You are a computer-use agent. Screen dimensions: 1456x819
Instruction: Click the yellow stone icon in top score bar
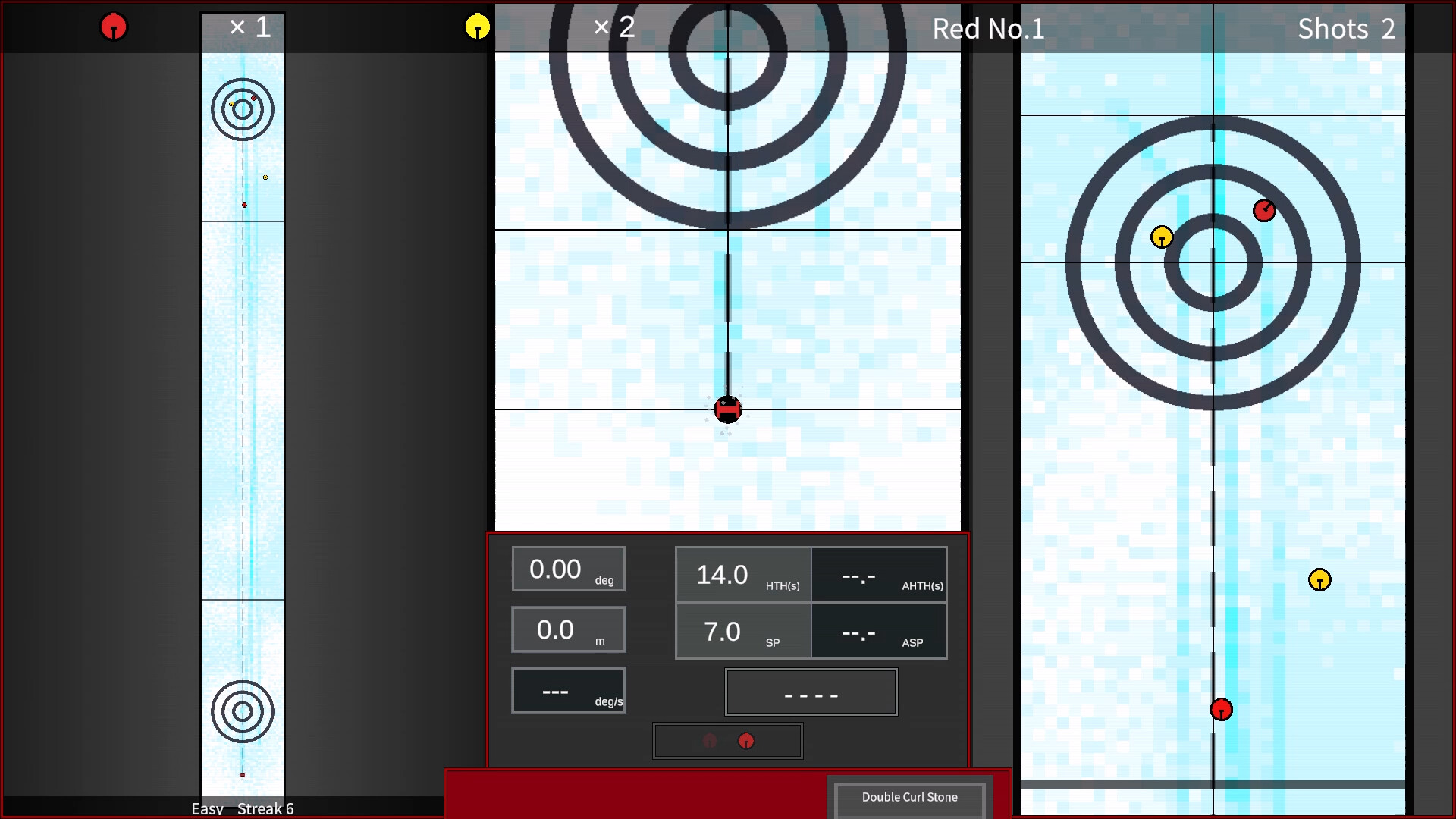(477, 27)
